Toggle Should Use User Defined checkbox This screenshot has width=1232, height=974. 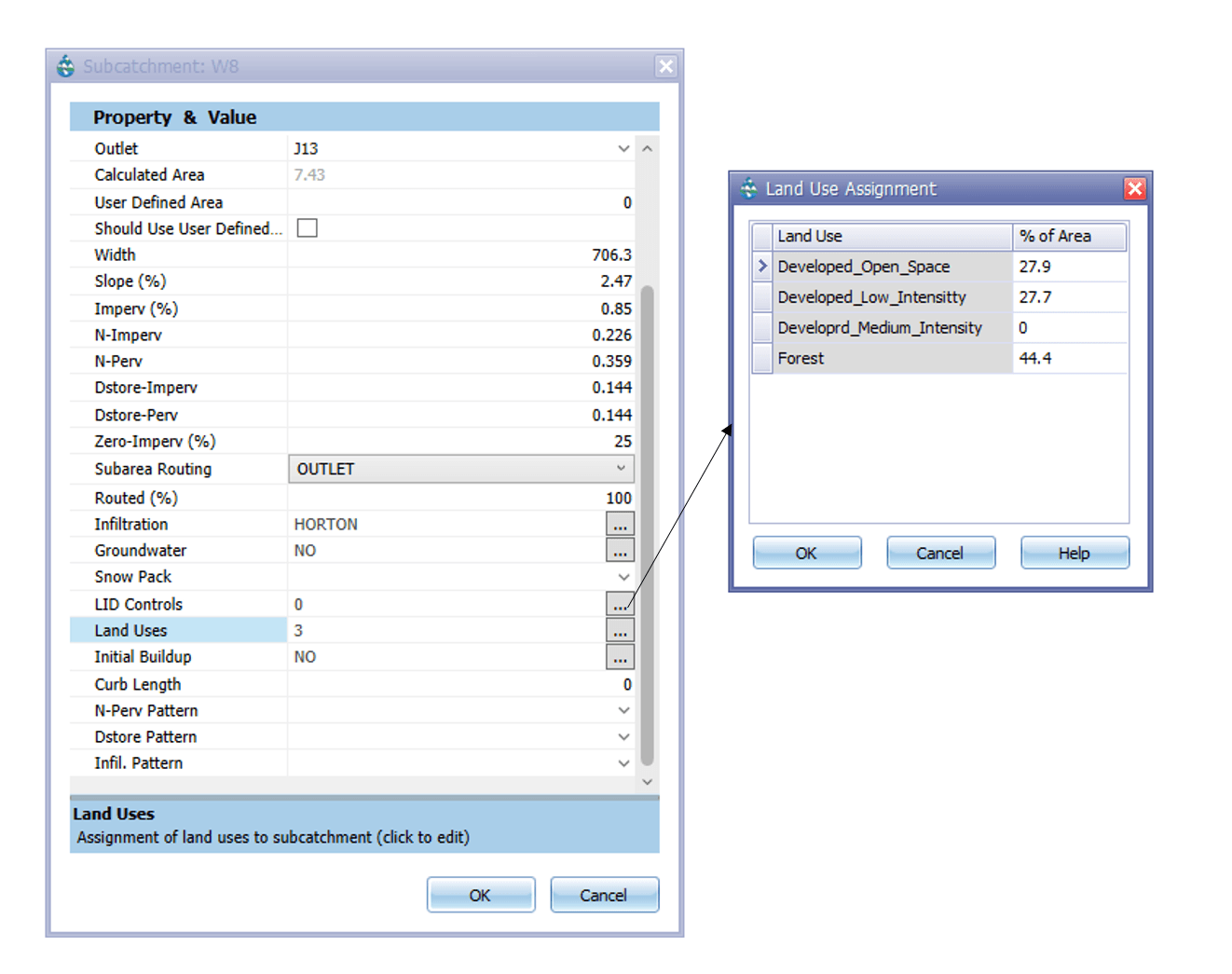pyautogui.click(x=307, y=228)
